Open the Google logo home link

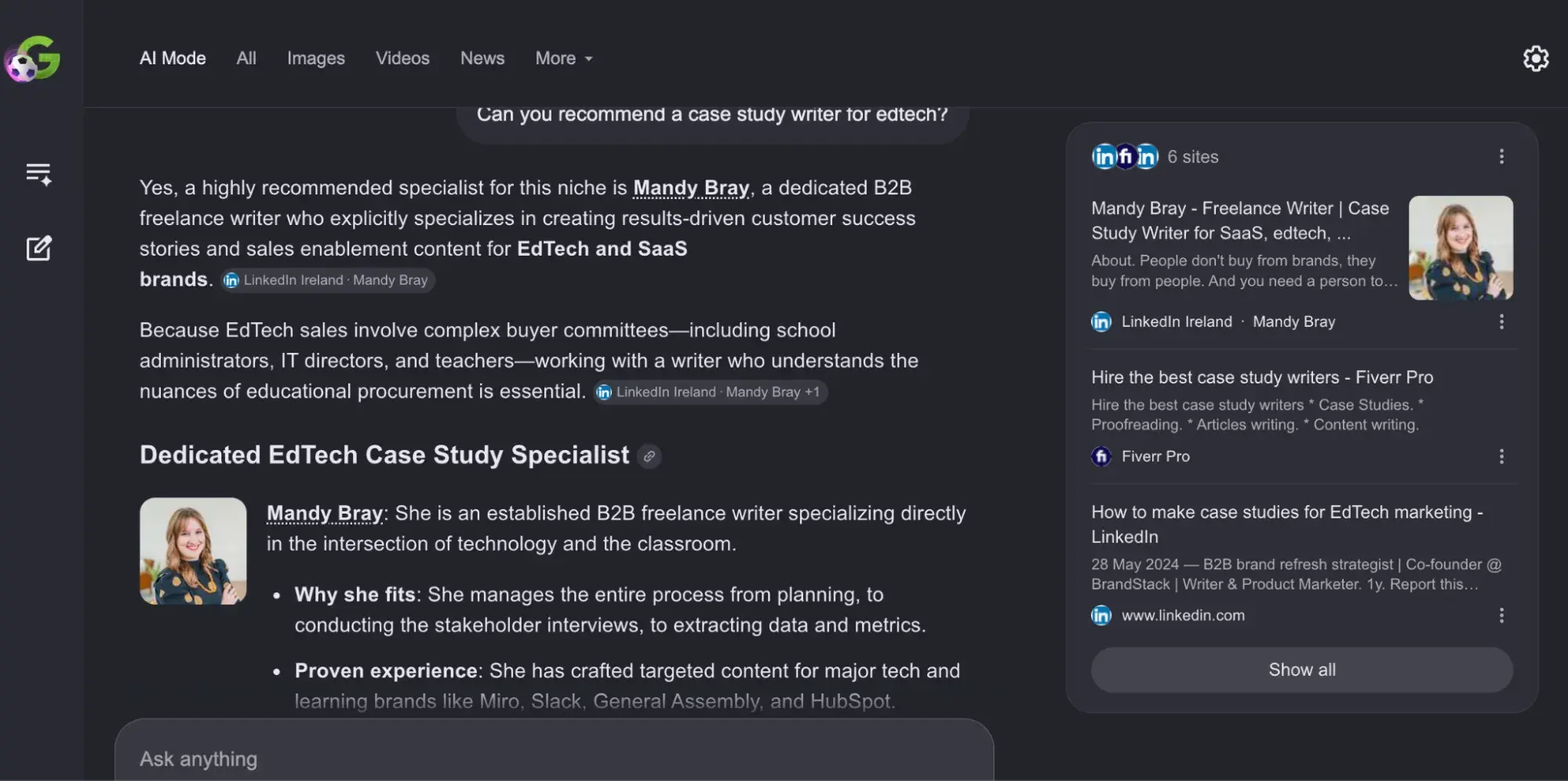tap(33, 59)
